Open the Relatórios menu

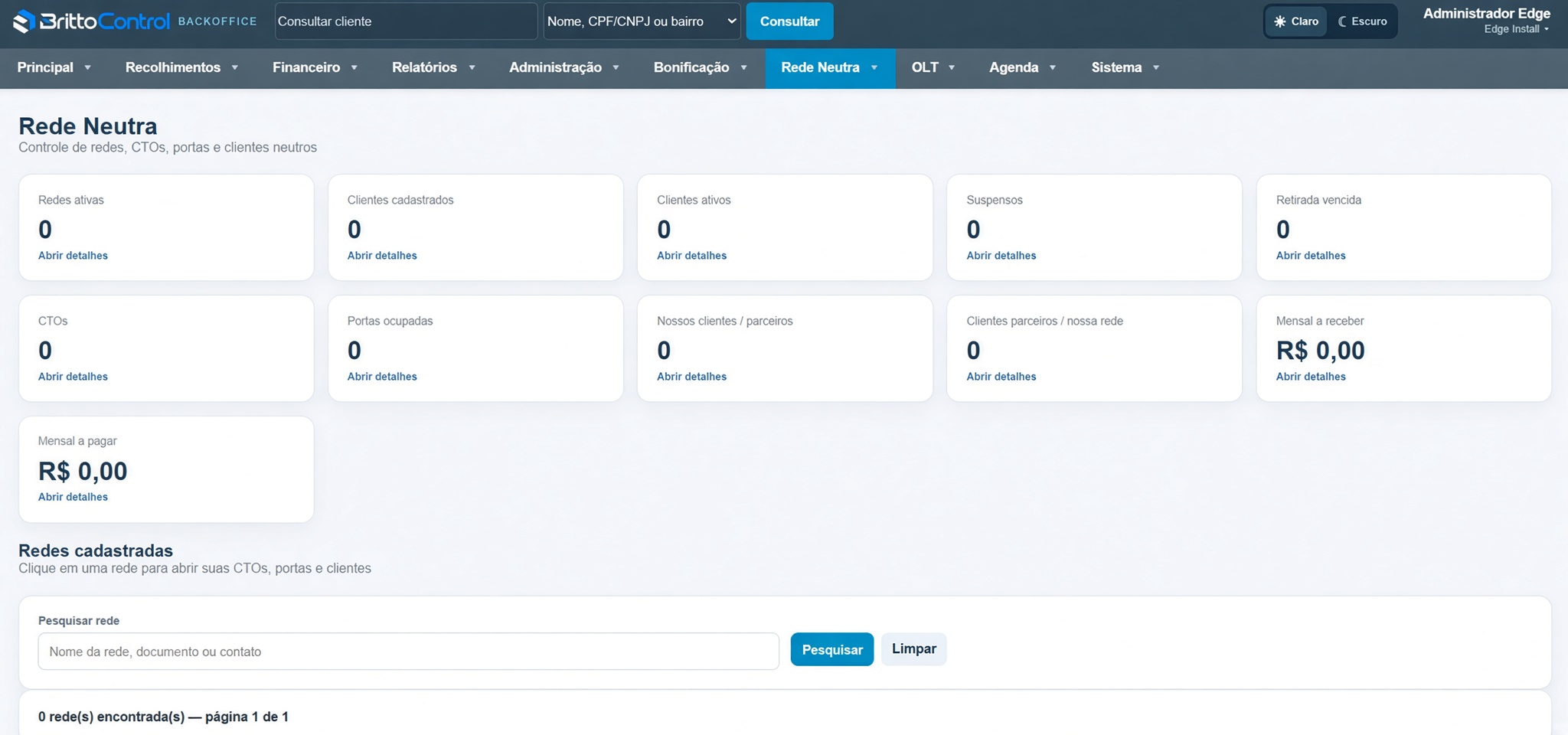(433, 67)
